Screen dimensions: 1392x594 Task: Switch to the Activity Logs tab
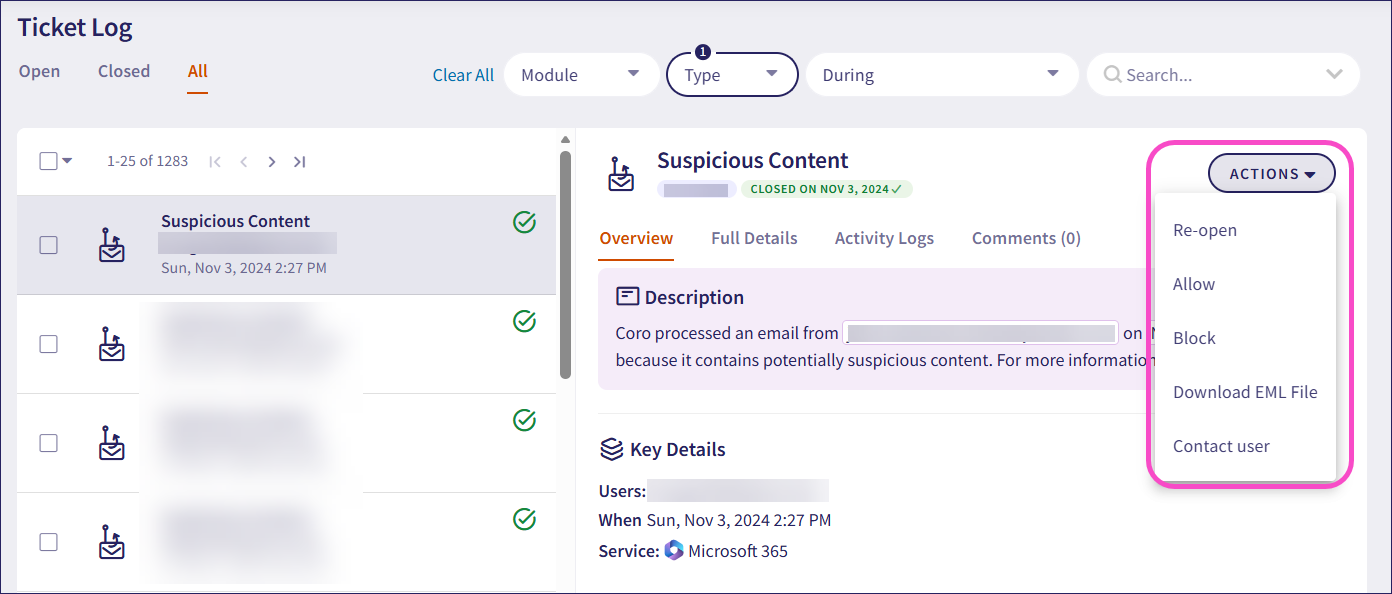884,238
